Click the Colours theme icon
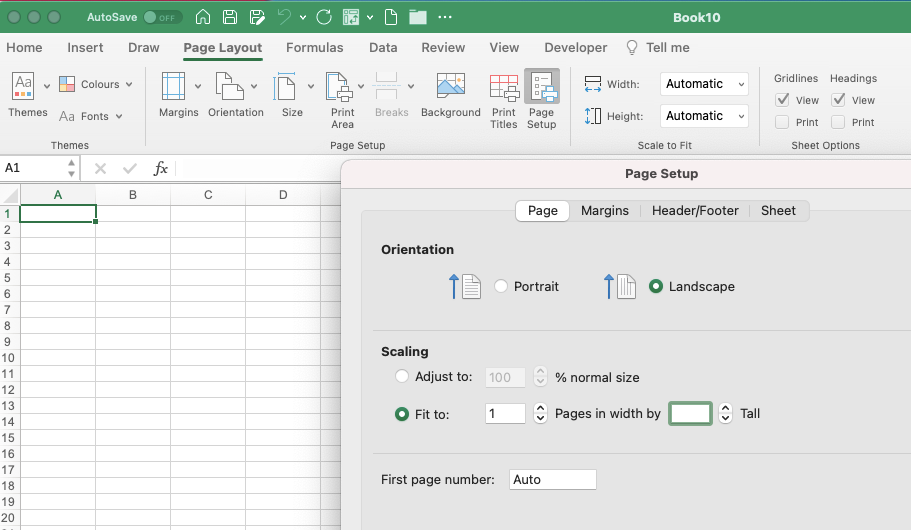 67,84
